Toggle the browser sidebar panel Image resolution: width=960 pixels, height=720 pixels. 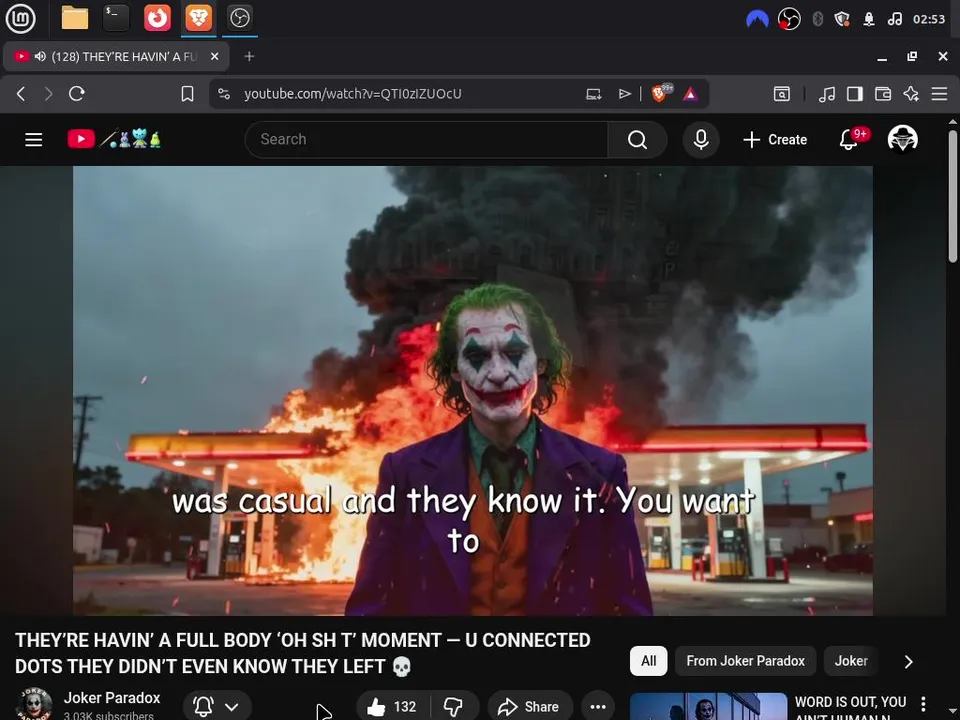point(855,94)
